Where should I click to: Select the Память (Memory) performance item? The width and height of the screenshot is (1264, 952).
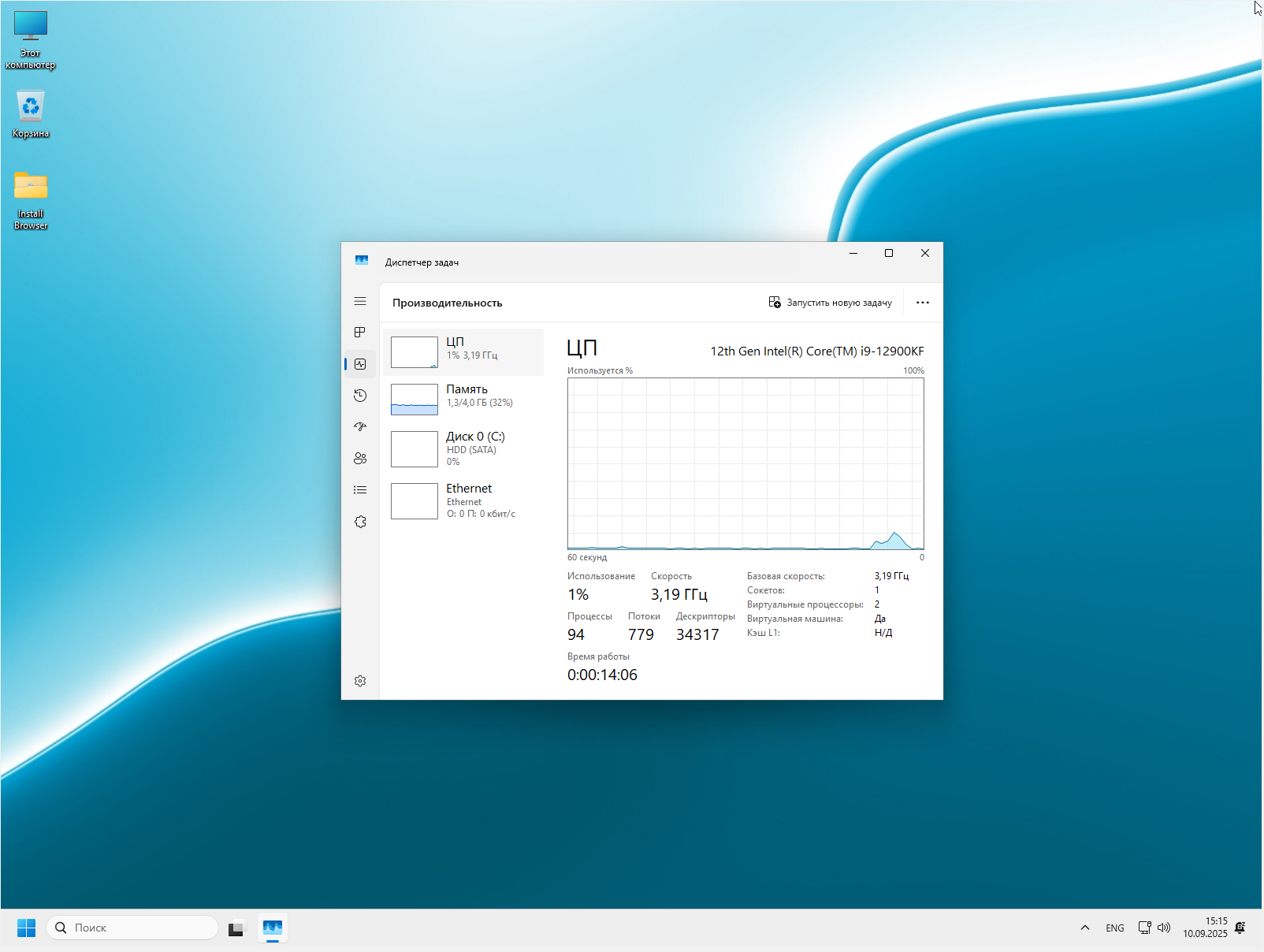click(463, 399)
